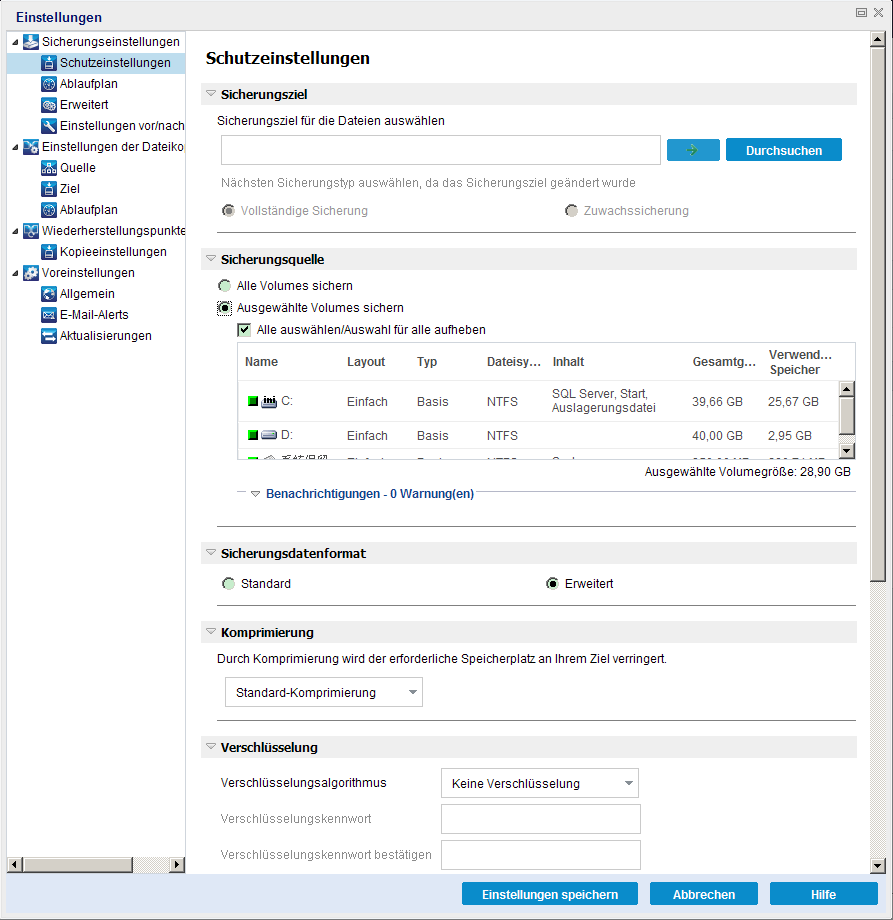Select the Zuwachssicherung radio button

(571, 210)
